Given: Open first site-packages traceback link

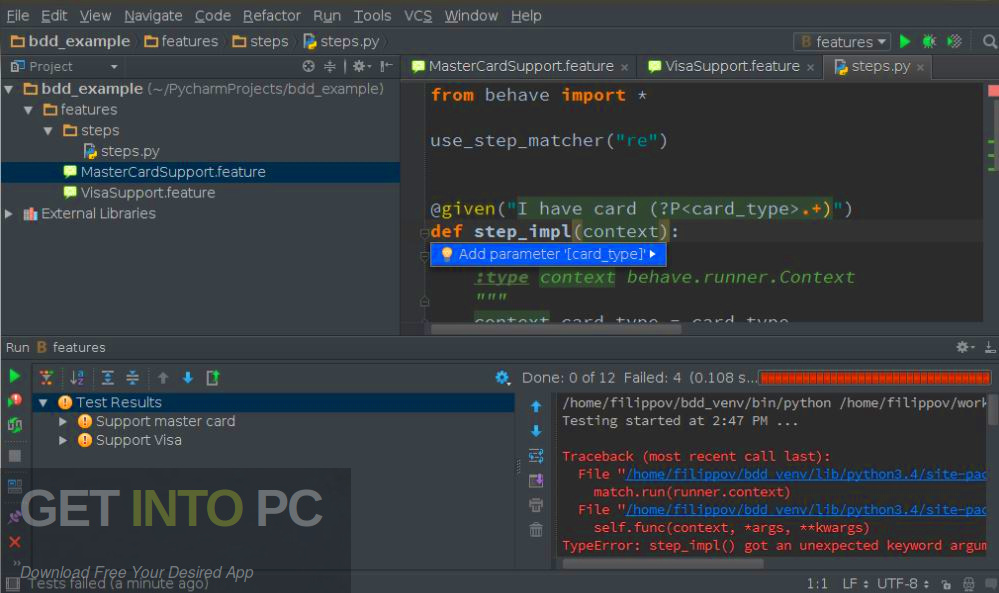Looking at the screenshot, I should pyautogui.click(x=806, y=474).
